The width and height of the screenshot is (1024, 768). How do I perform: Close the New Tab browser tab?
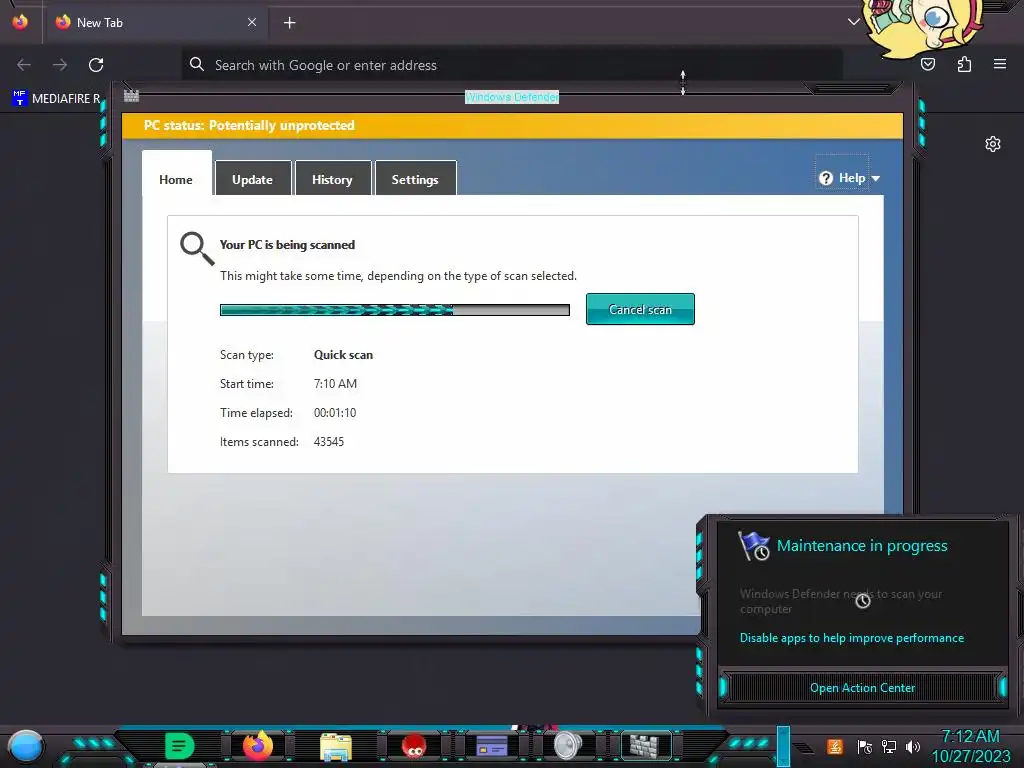(252, 22)
